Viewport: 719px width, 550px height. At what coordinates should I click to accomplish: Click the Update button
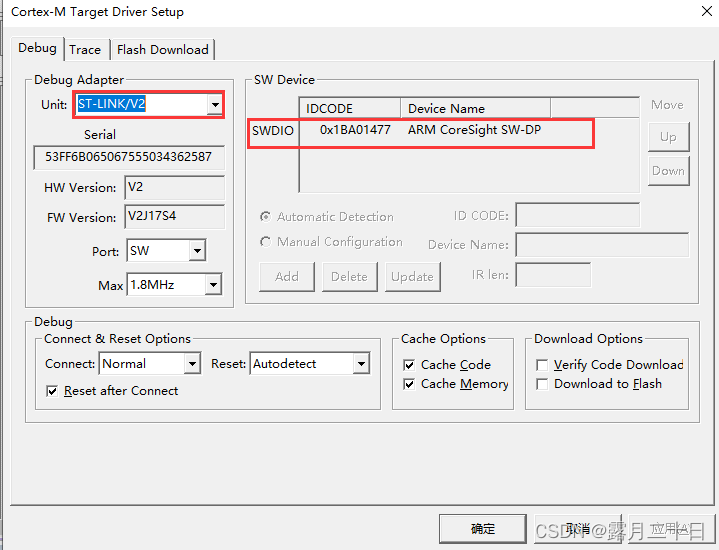(x=413, y=277)
